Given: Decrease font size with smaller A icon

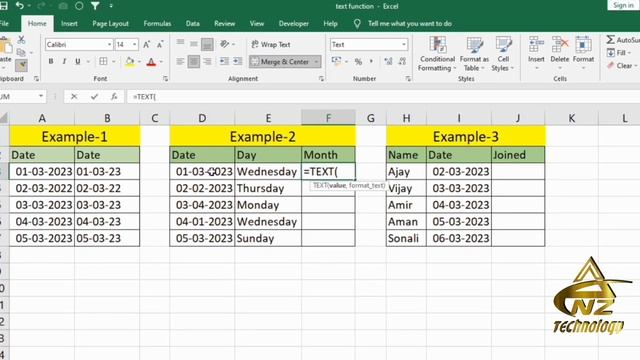Looking at the screenshot, I should tap(160, 44).
